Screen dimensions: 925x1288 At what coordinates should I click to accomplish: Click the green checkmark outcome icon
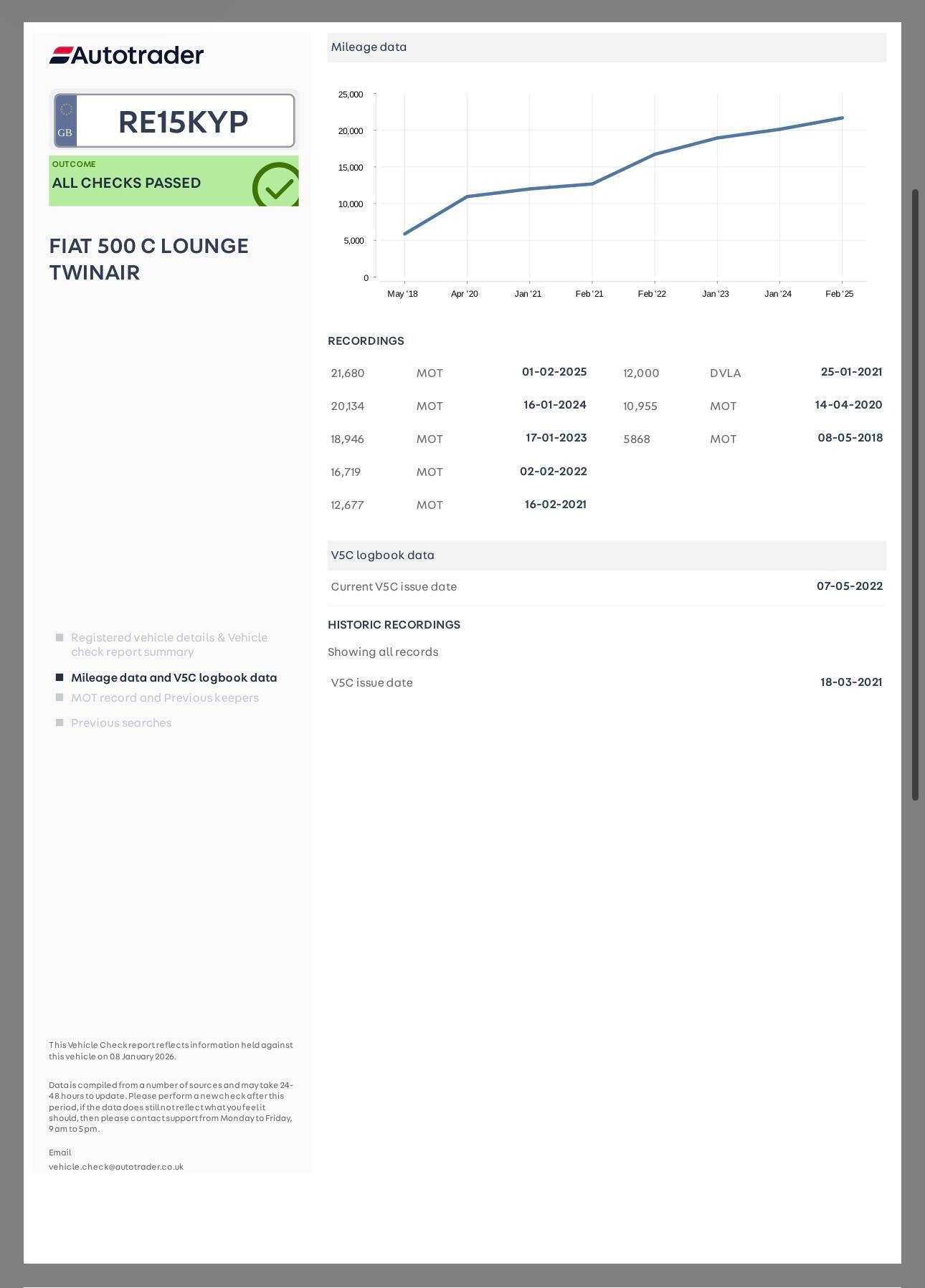(x=276, y=186)
